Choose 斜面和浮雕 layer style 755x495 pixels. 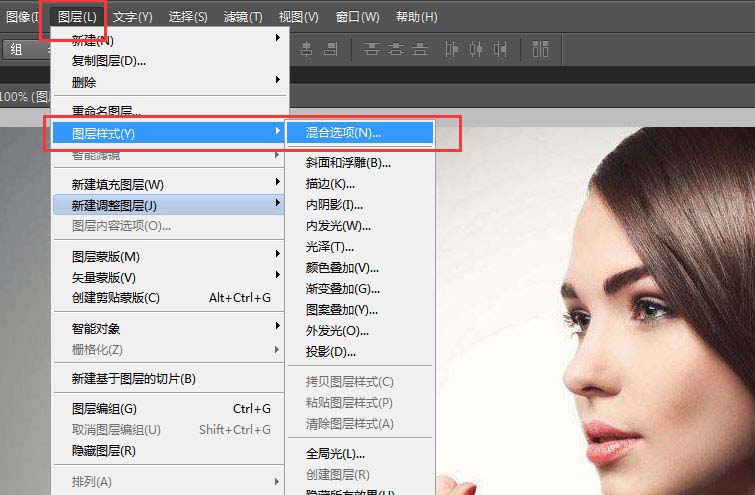coord(348,162)
